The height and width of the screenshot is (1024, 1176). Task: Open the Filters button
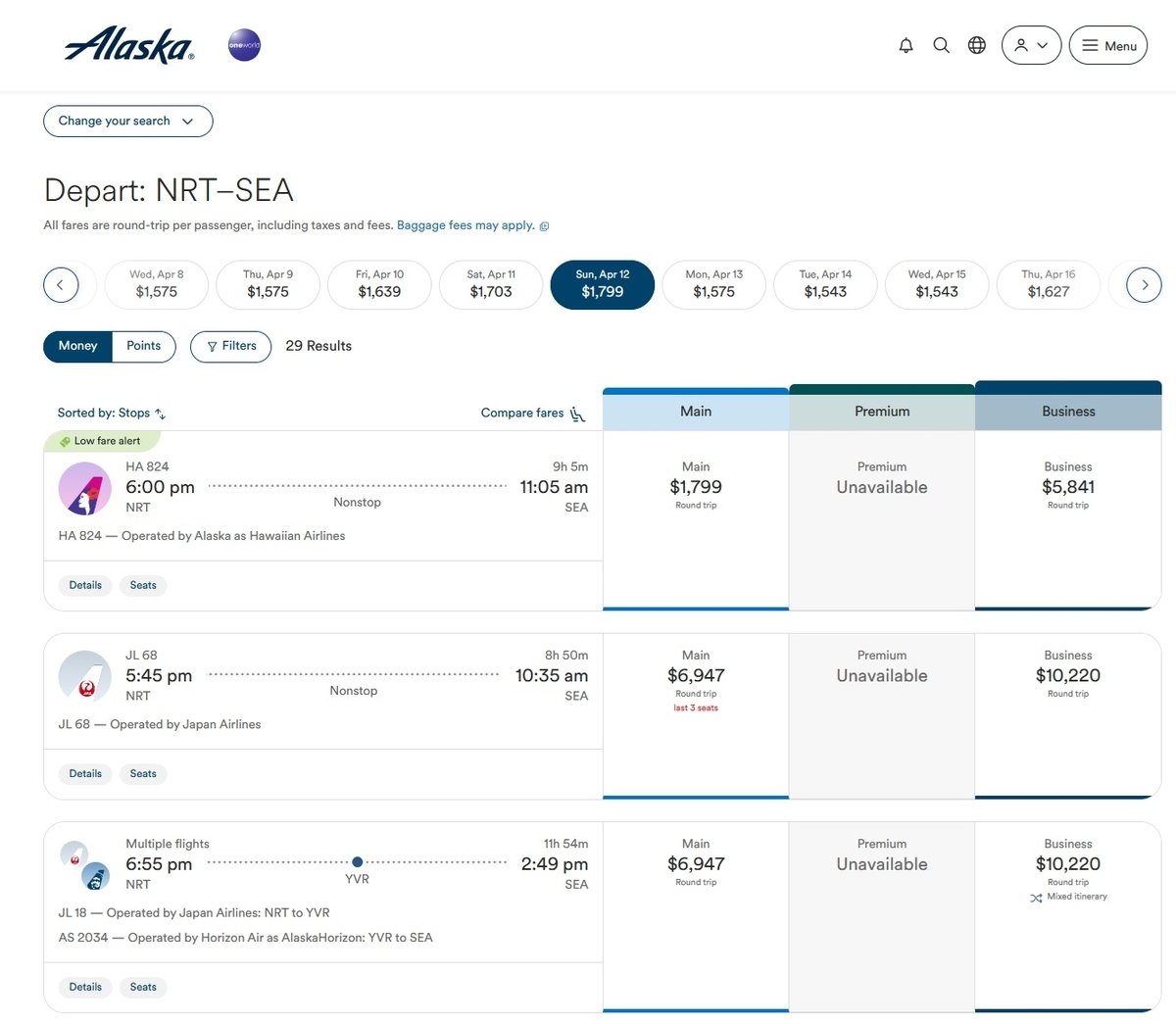pos(231,346)
